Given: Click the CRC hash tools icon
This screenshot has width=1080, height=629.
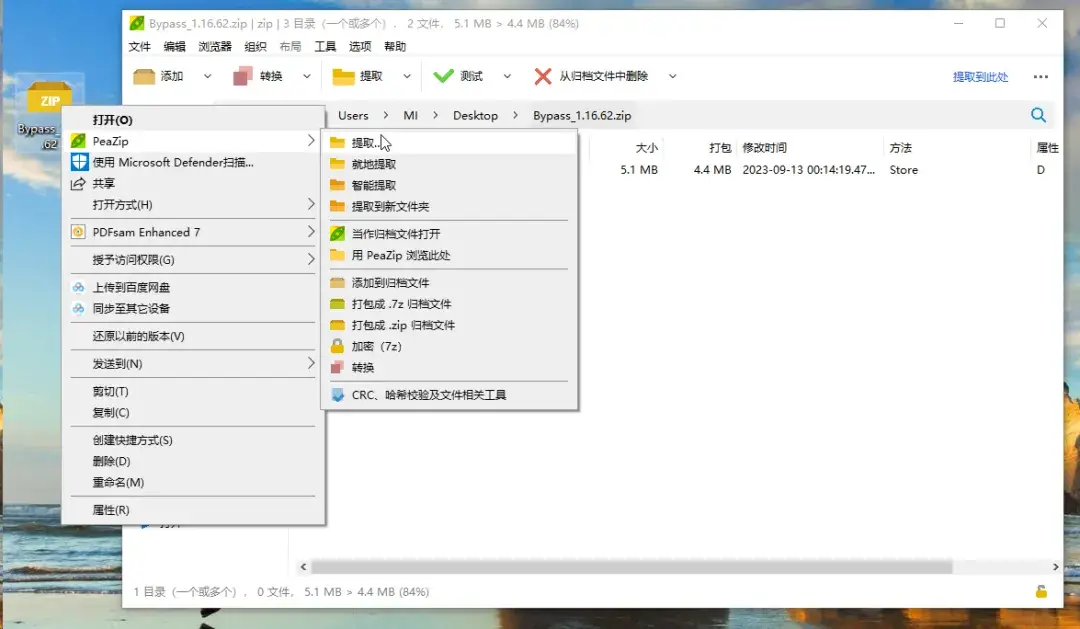Looking at the screenshot, I should click(338, 395).
